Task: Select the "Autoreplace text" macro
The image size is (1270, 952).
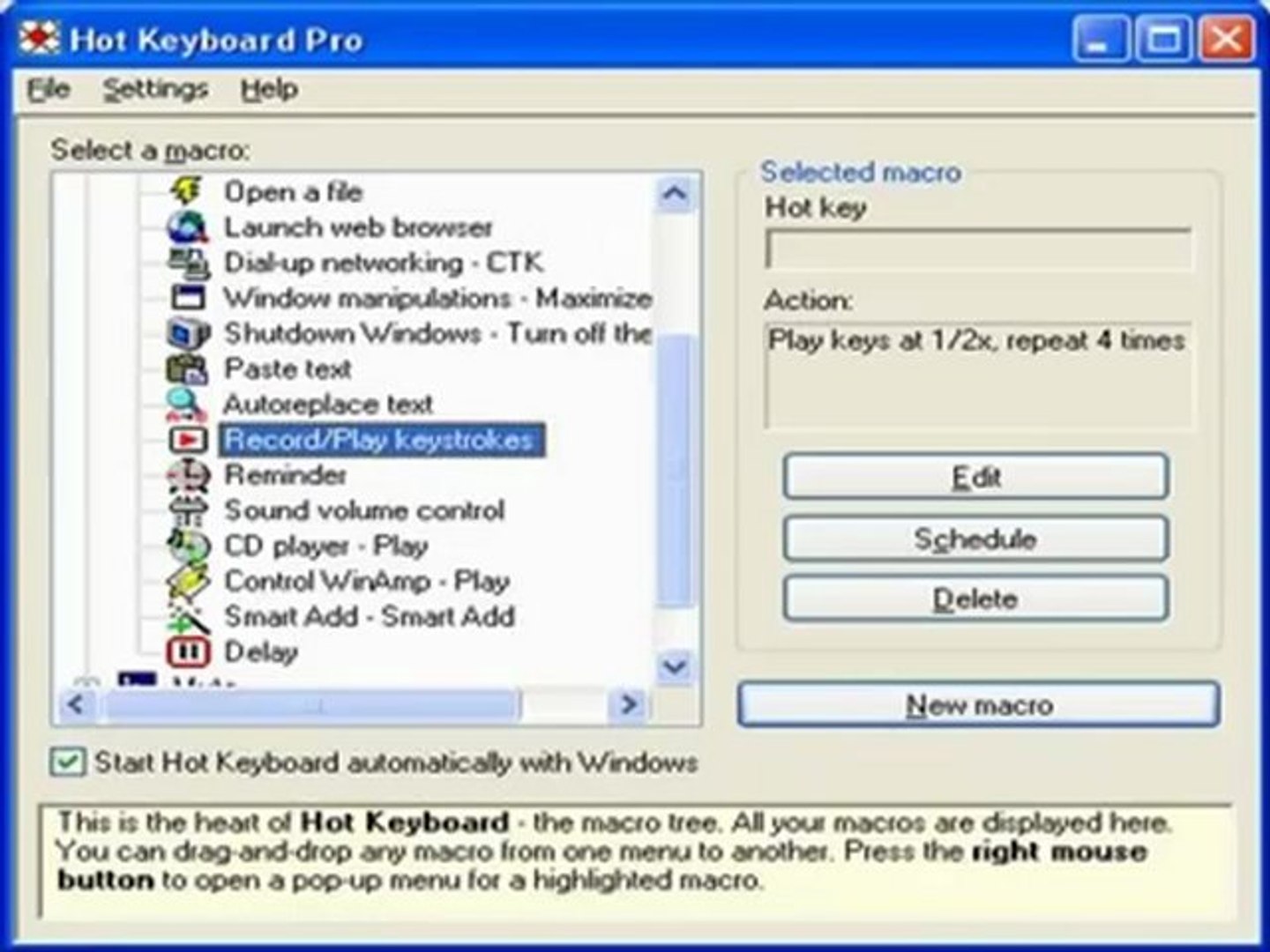Action: [328, 404]
